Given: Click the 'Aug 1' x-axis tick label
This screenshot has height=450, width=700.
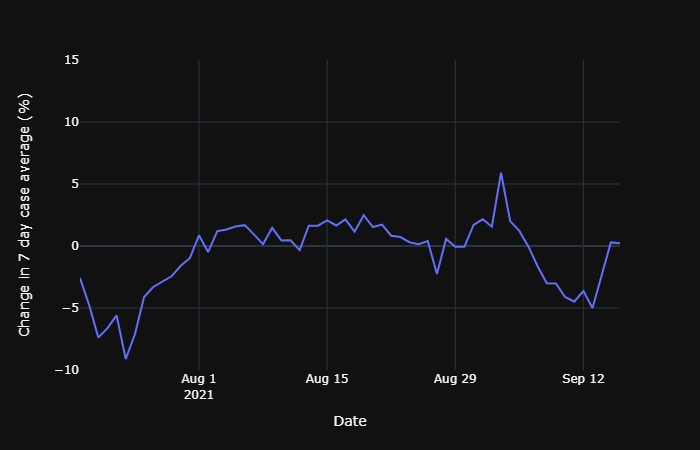Looking at the screenshot, I should pos(199,379).
